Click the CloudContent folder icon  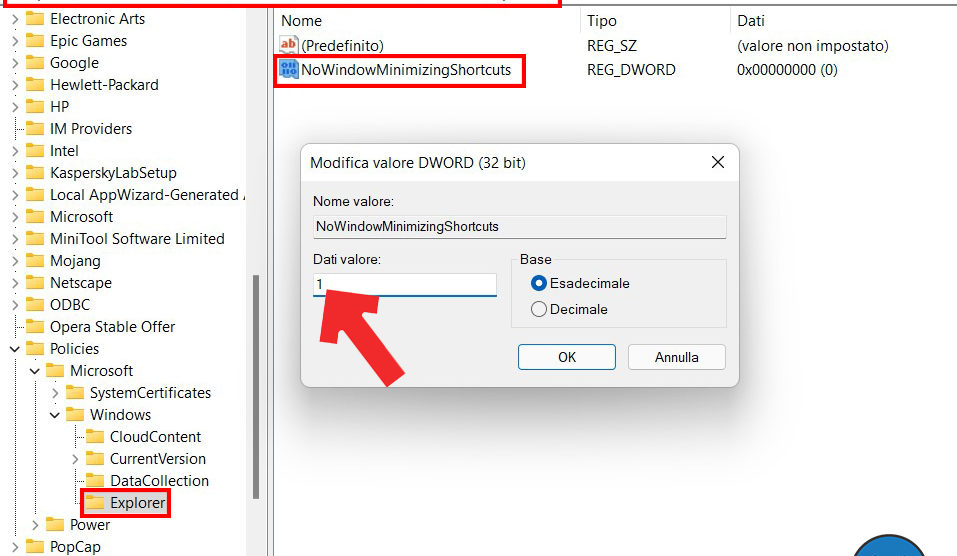coord(95,436)
